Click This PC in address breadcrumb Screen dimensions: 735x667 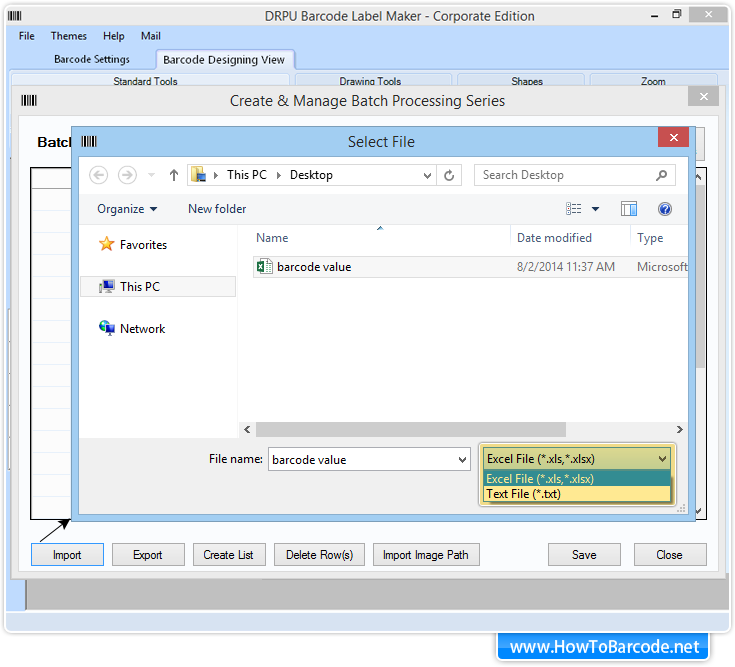(247, 175)
